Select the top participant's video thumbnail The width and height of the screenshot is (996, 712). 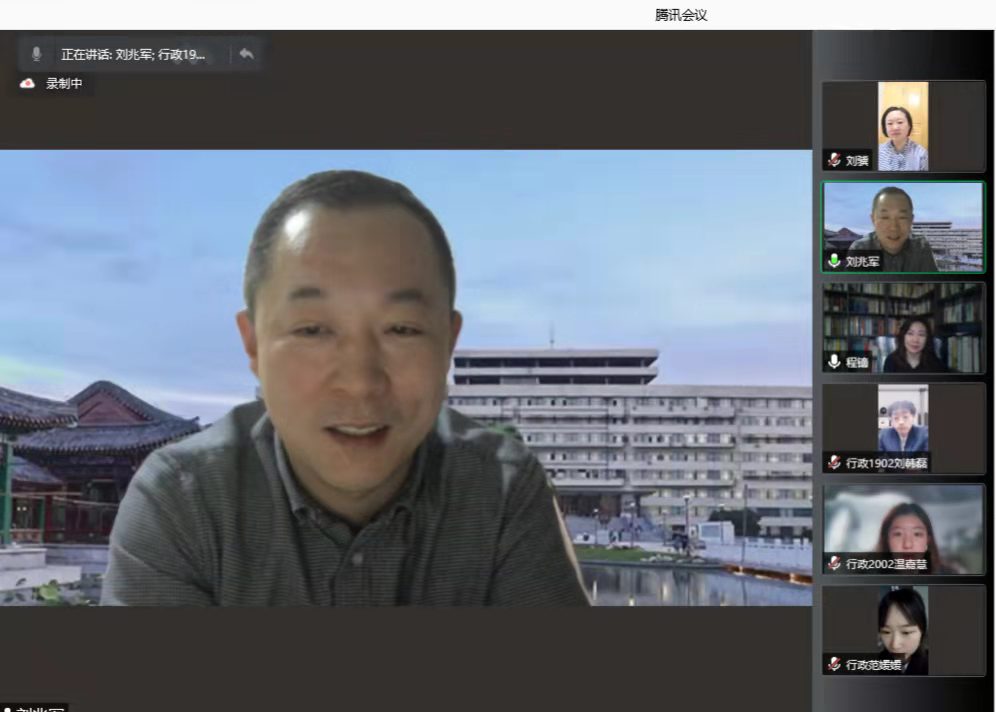(x=903, y=125)
